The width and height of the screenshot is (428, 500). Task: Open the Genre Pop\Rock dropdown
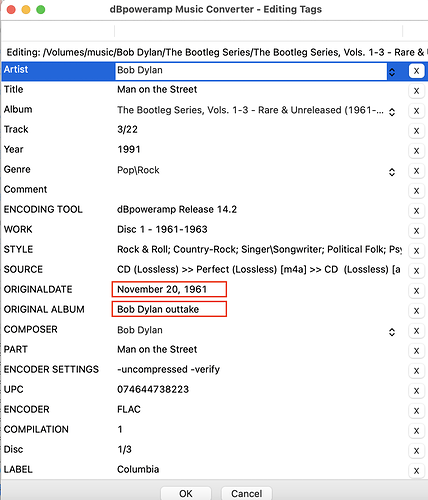click(392, 172)
